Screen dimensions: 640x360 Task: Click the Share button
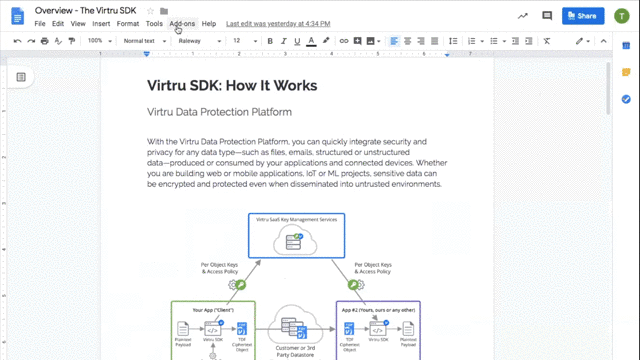tap(583, 16)
